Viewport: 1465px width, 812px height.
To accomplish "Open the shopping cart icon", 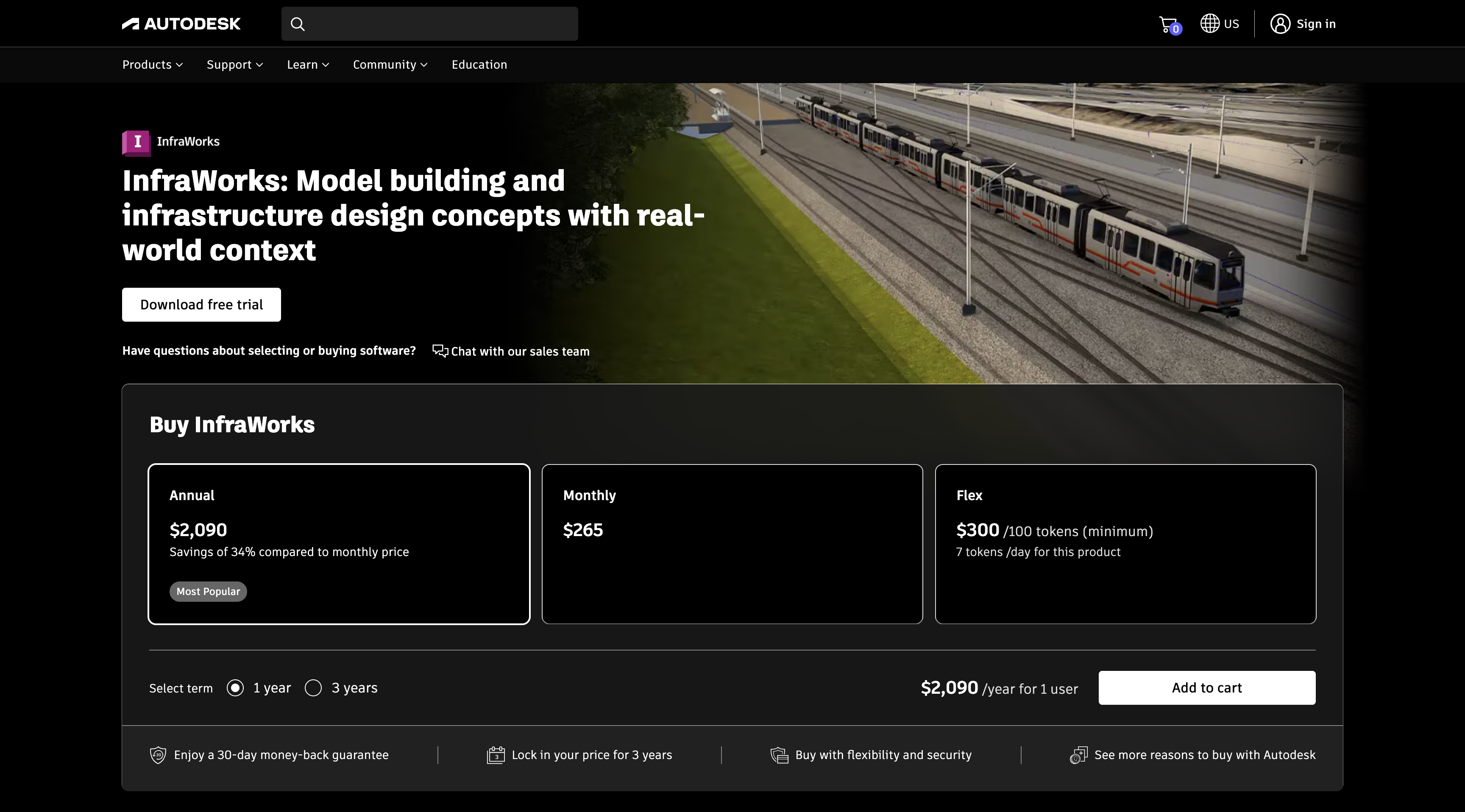I will click(x=1168, y=24).
